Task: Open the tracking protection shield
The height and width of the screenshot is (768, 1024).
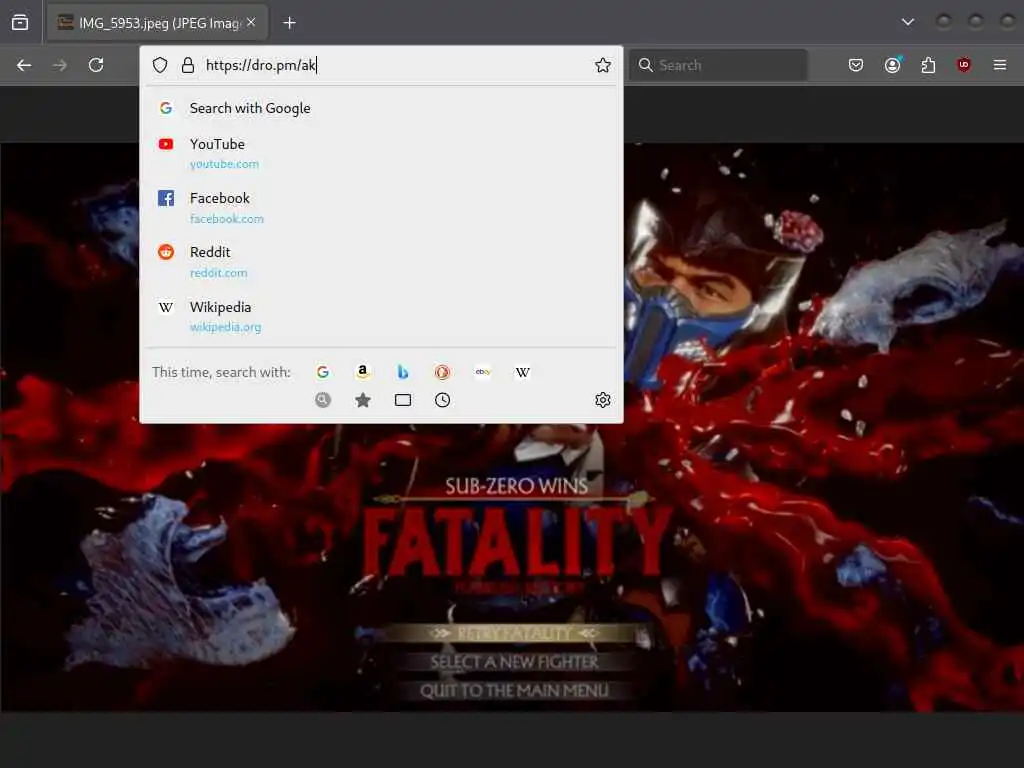Action: 160,65
